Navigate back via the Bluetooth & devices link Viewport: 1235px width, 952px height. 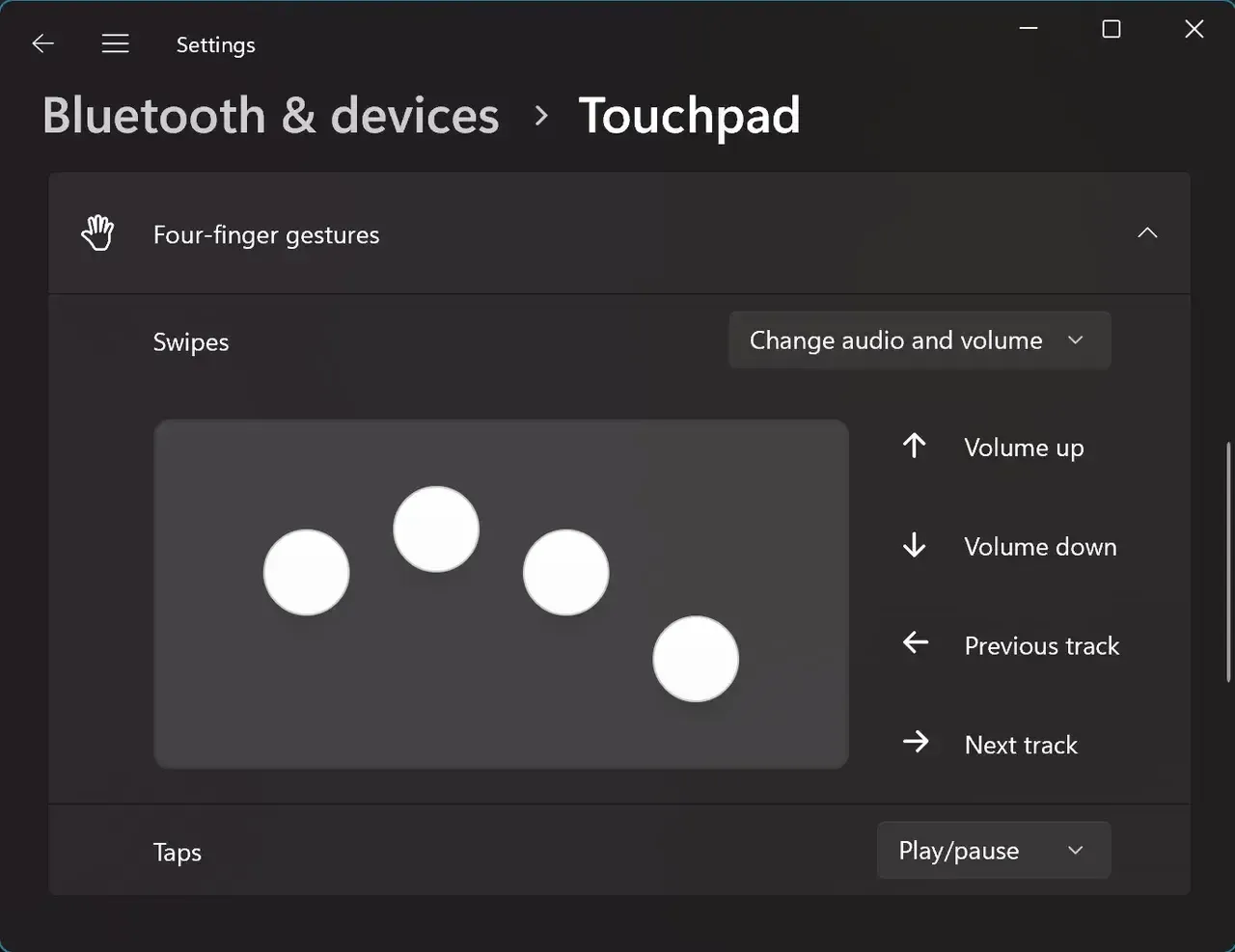click(270, 115)
